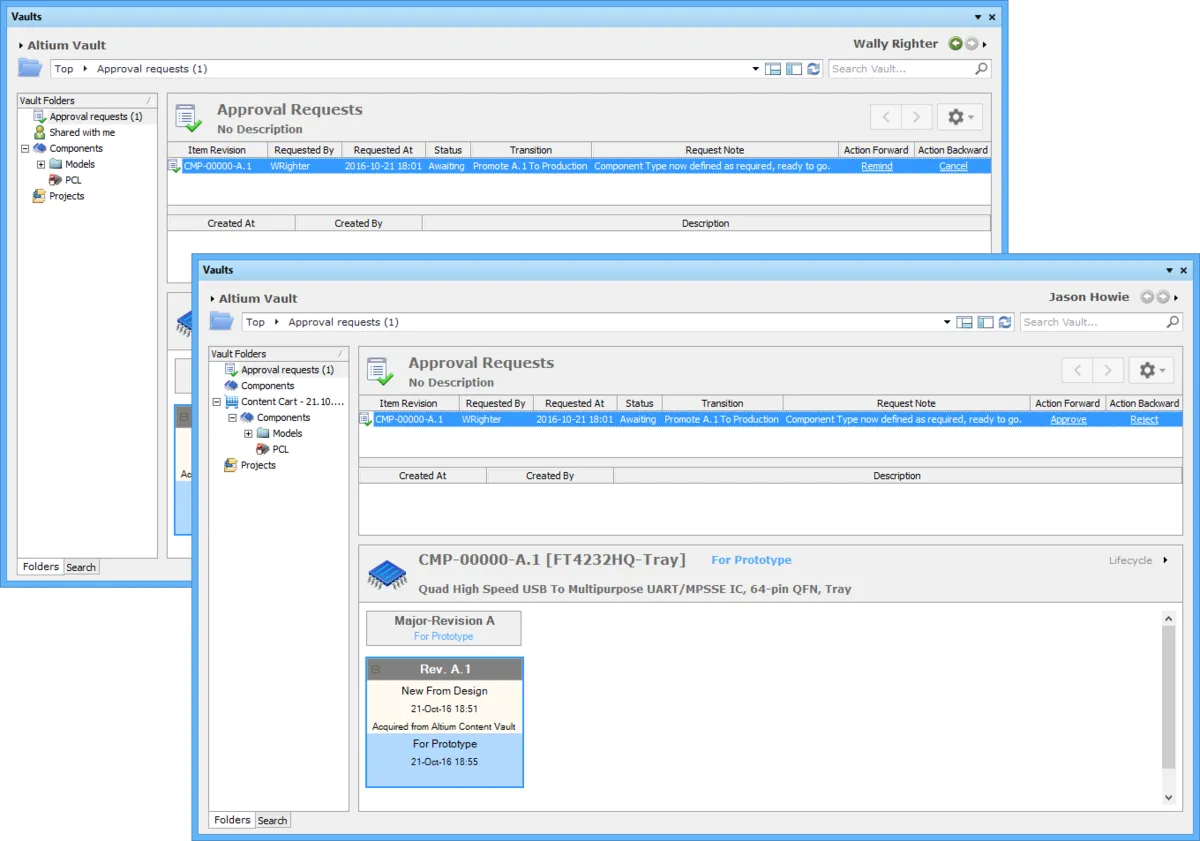This screenshot has height=841, width=1200.
Task: Select Shared with me in Wally Righter's tree
Action: 82,132
